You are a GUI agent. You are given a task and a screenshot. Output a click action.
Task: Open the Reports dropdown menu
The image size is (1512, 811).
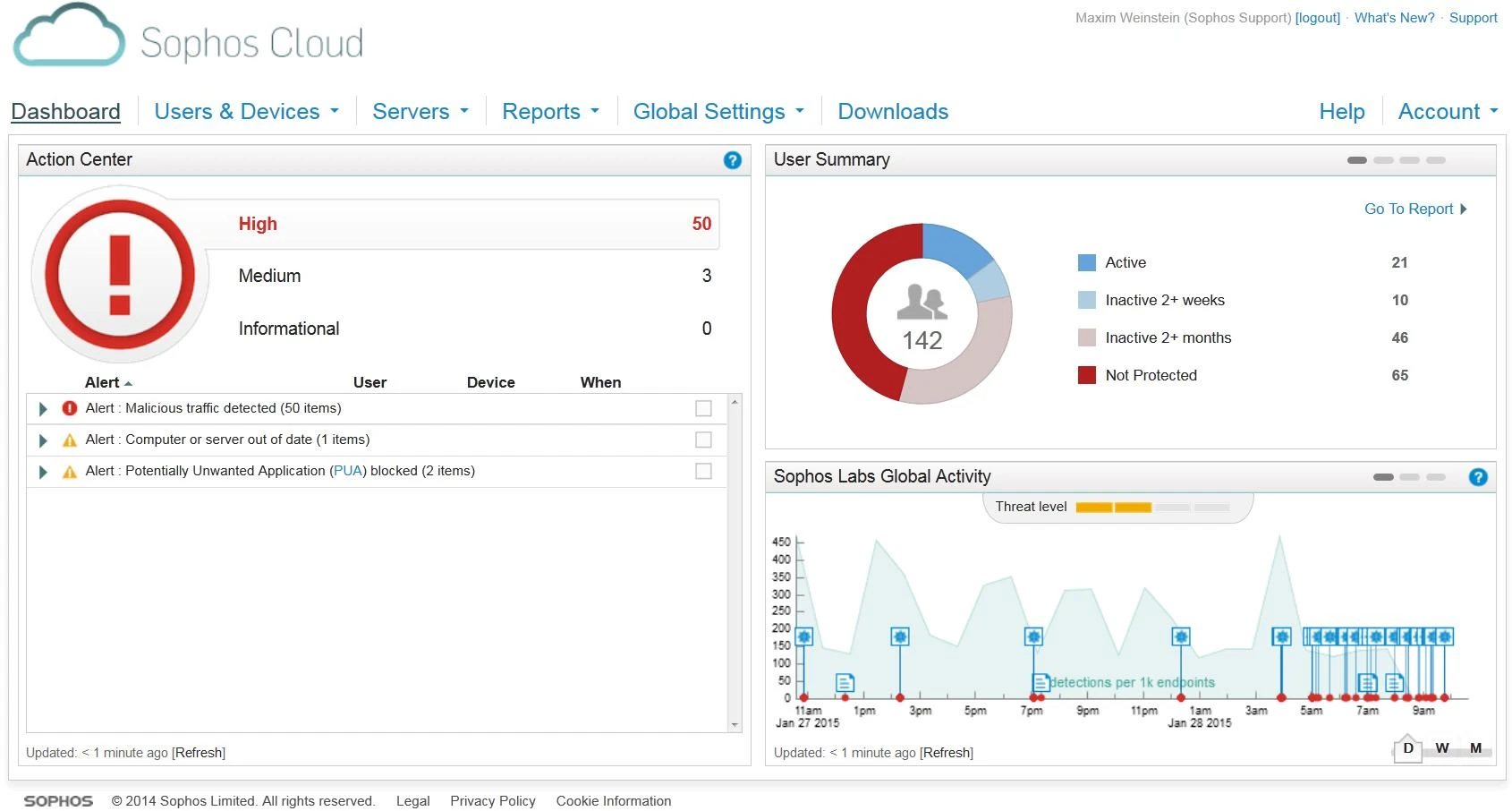coord(550,112)
